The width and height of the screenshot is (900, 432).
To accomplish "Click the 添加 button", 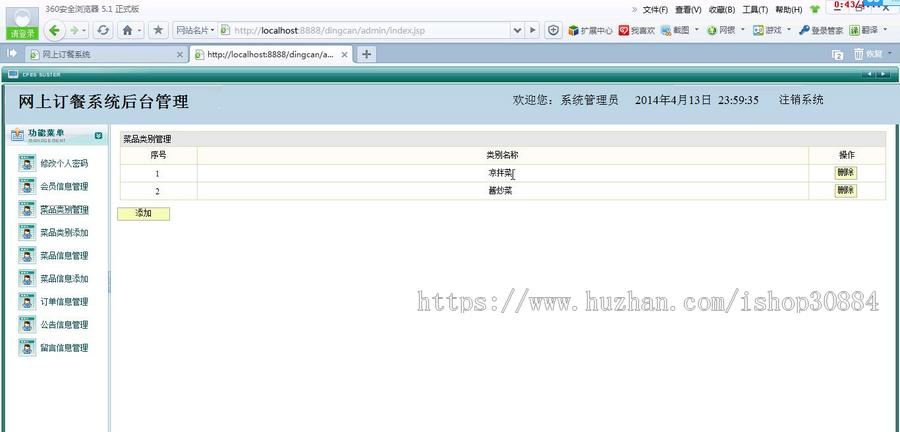I will [x=143, y=213].
